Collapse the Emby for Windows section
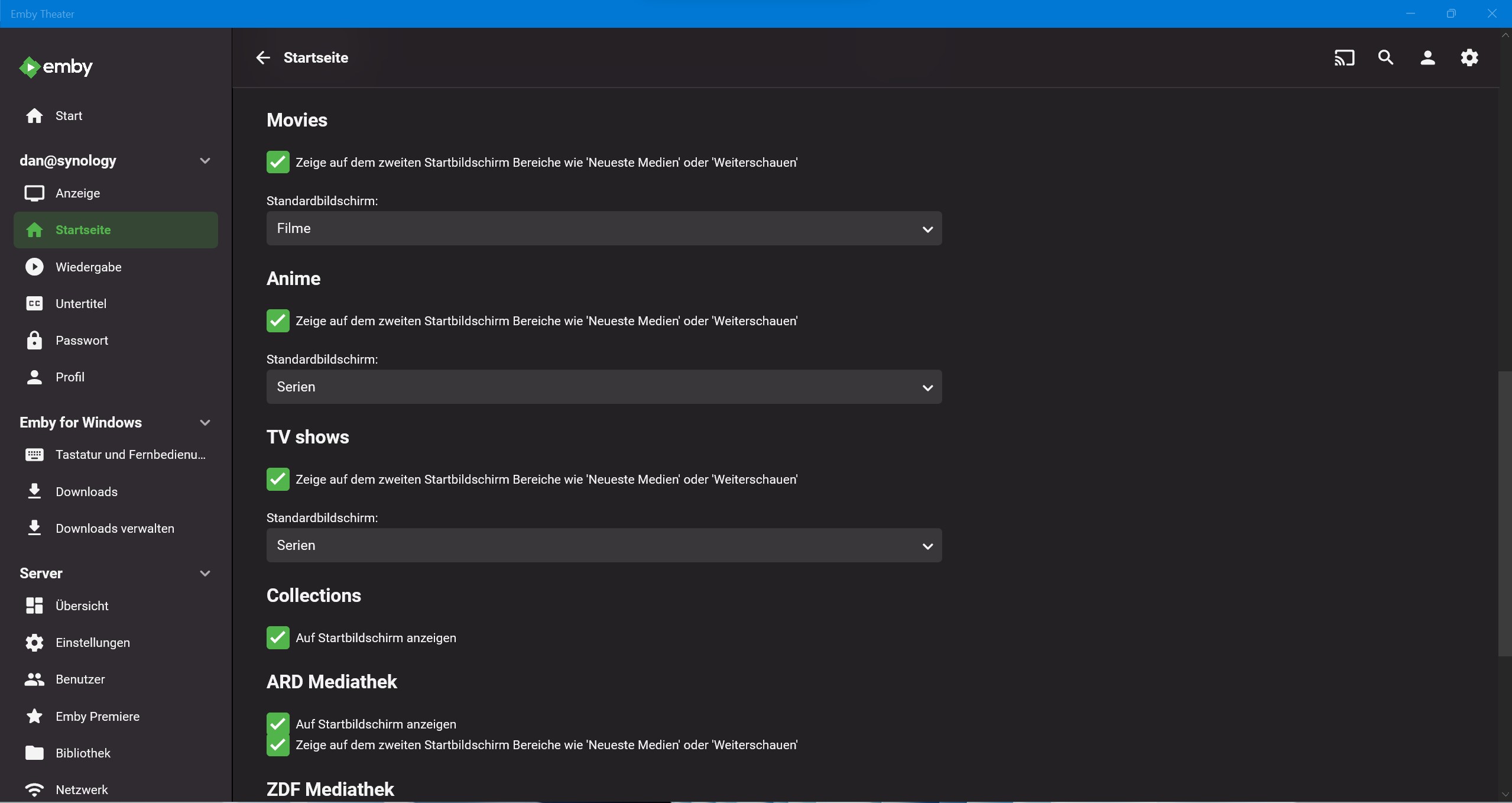Image resolution: width=1512 pixels, height=803 pixels. pyautogui.click(x=205, y=422)
